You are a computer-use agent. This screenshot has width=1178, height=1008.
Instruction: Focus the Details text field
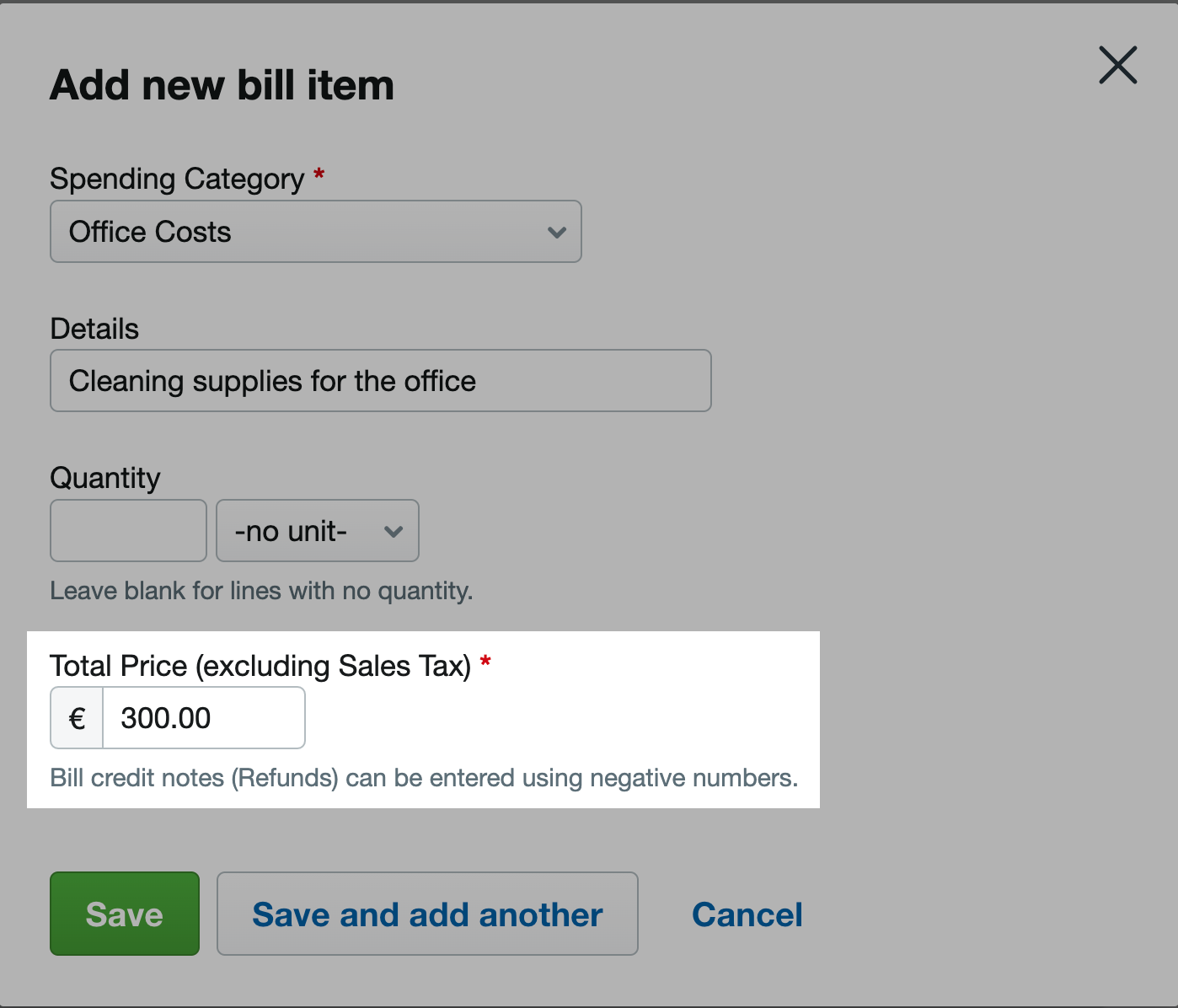point(381,381)
